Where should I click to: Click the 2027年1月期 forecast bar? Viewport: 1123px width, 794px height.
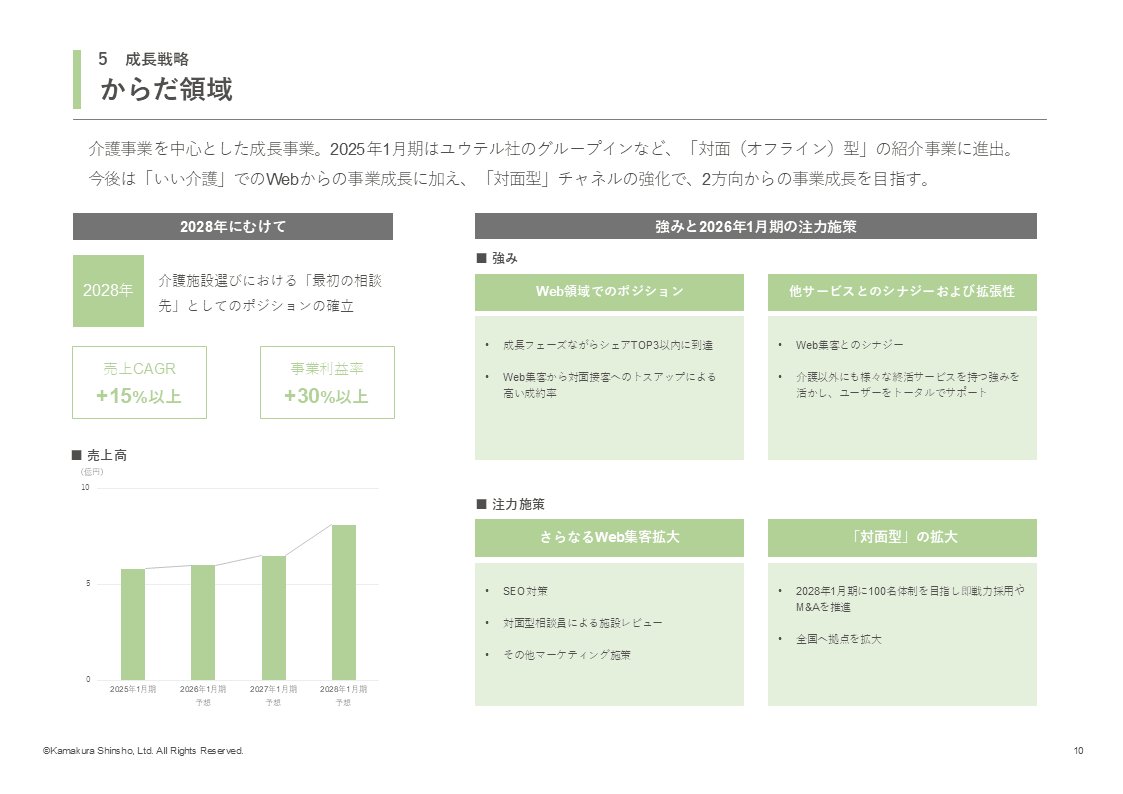point(273,617)
